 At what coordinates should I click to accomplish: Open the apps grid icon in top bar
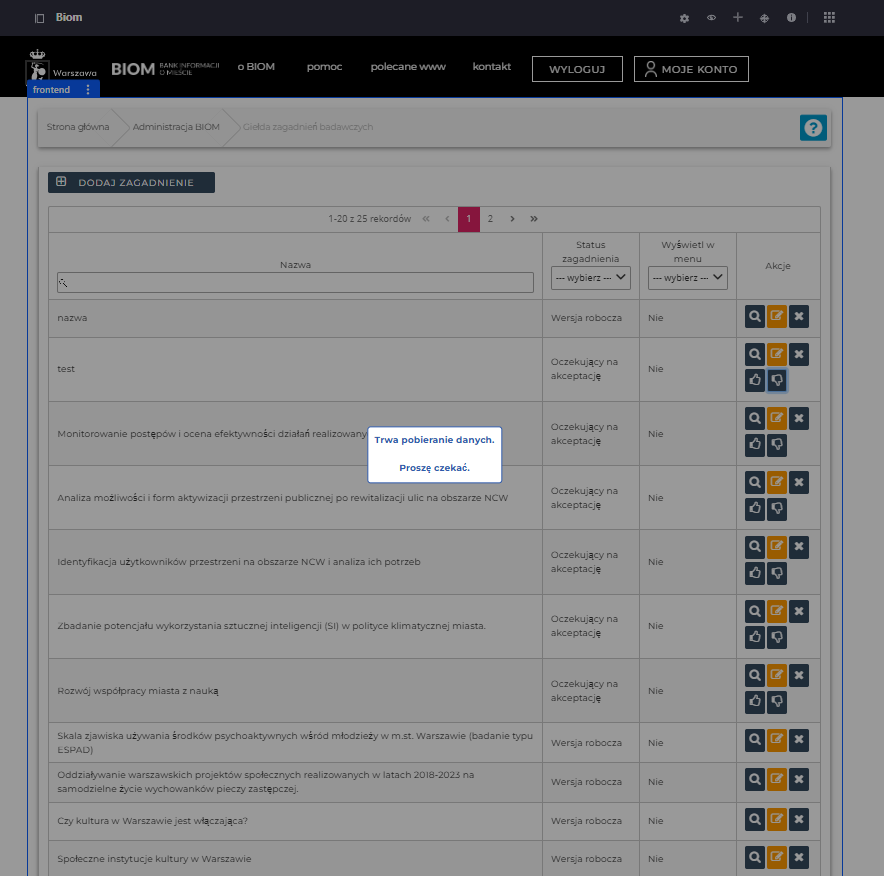point(829,18)
